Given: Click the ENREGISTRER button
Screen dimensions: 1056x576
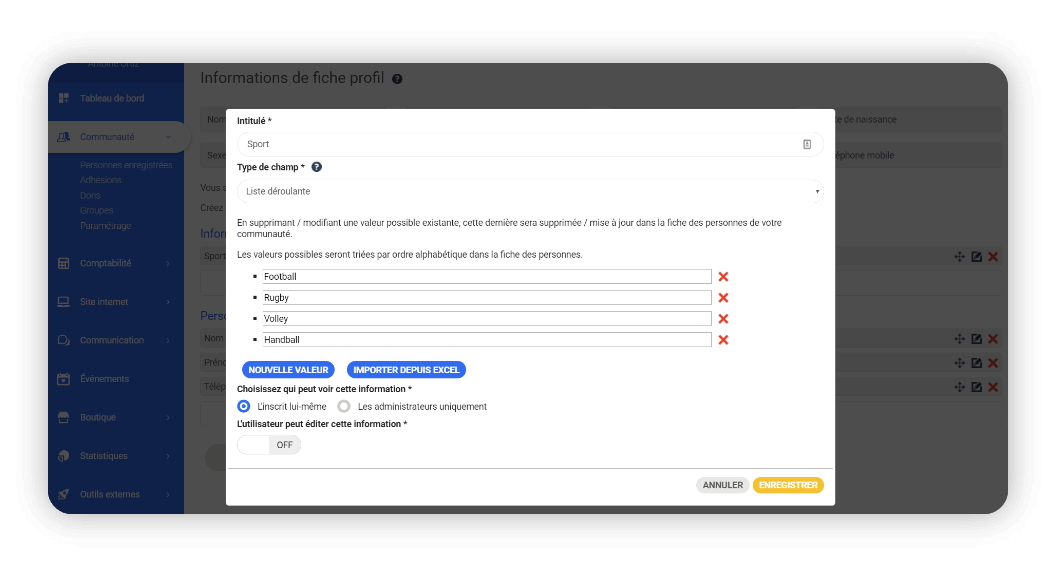Looking at the screenshot, I should pyautogui.click(x=788, y=485).
